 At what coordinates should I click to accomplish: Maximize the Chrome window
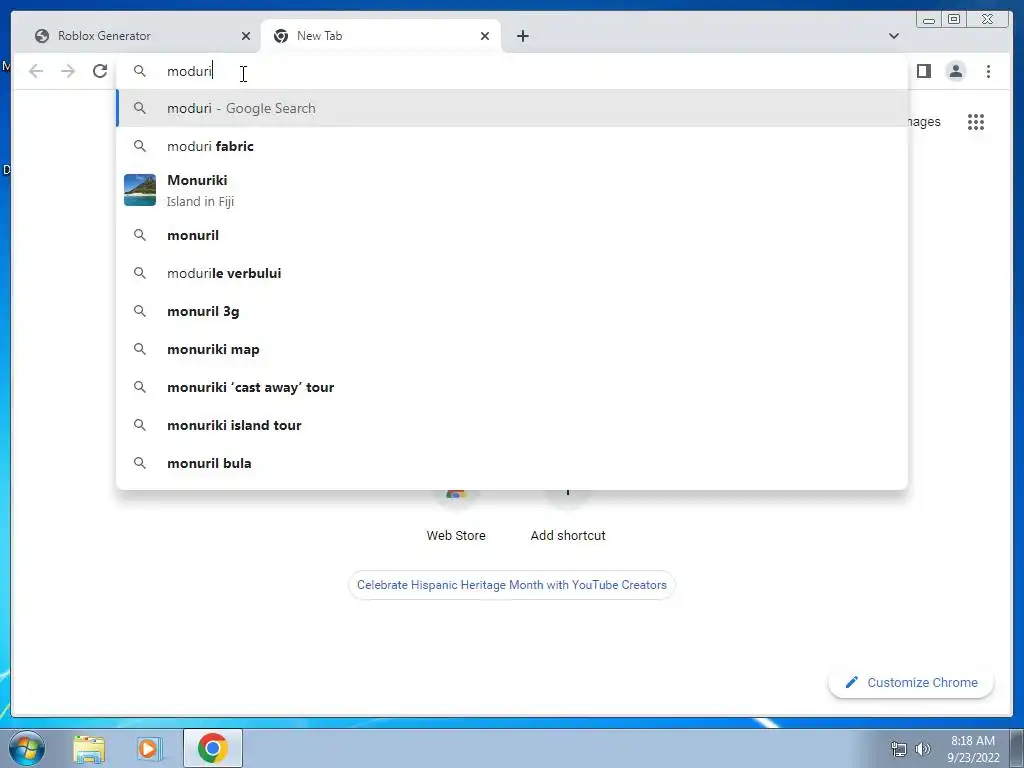(x=954, y=19)
